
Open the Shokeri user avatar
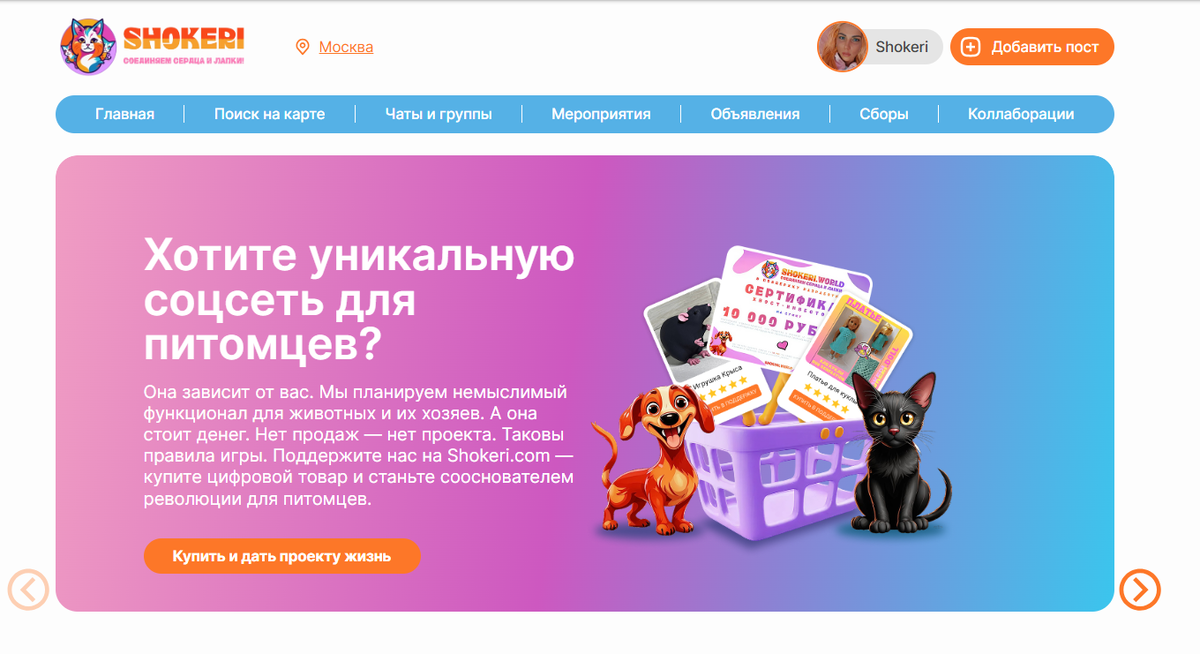coord(842,47)
